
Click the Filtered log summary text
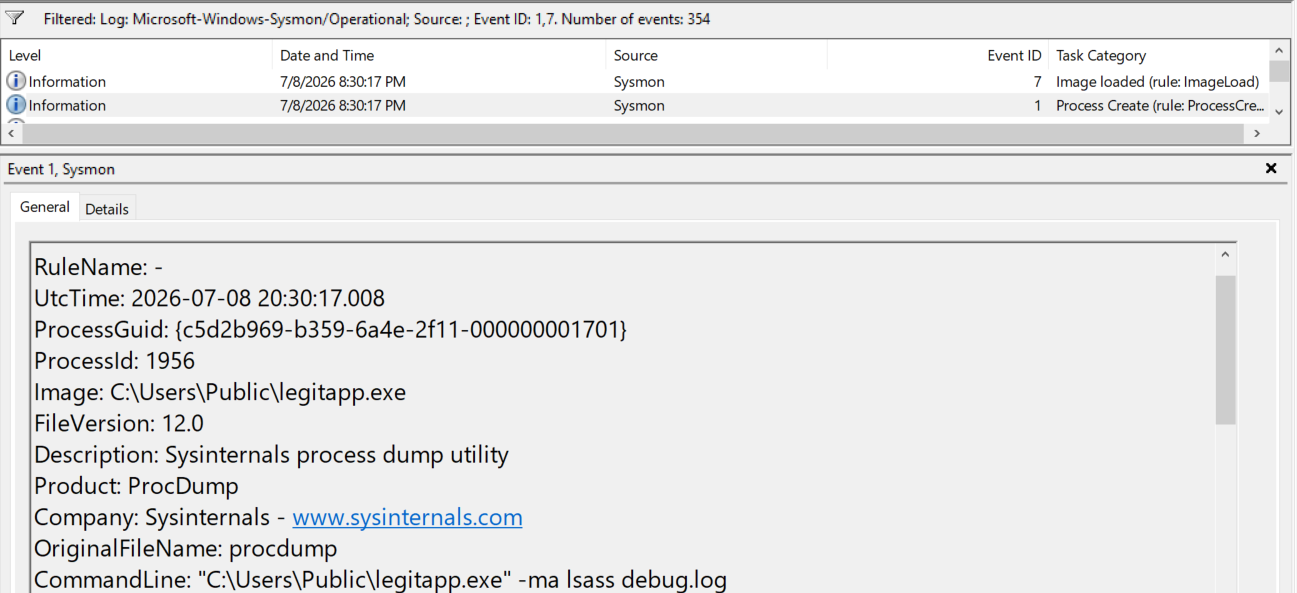point(377,19)
